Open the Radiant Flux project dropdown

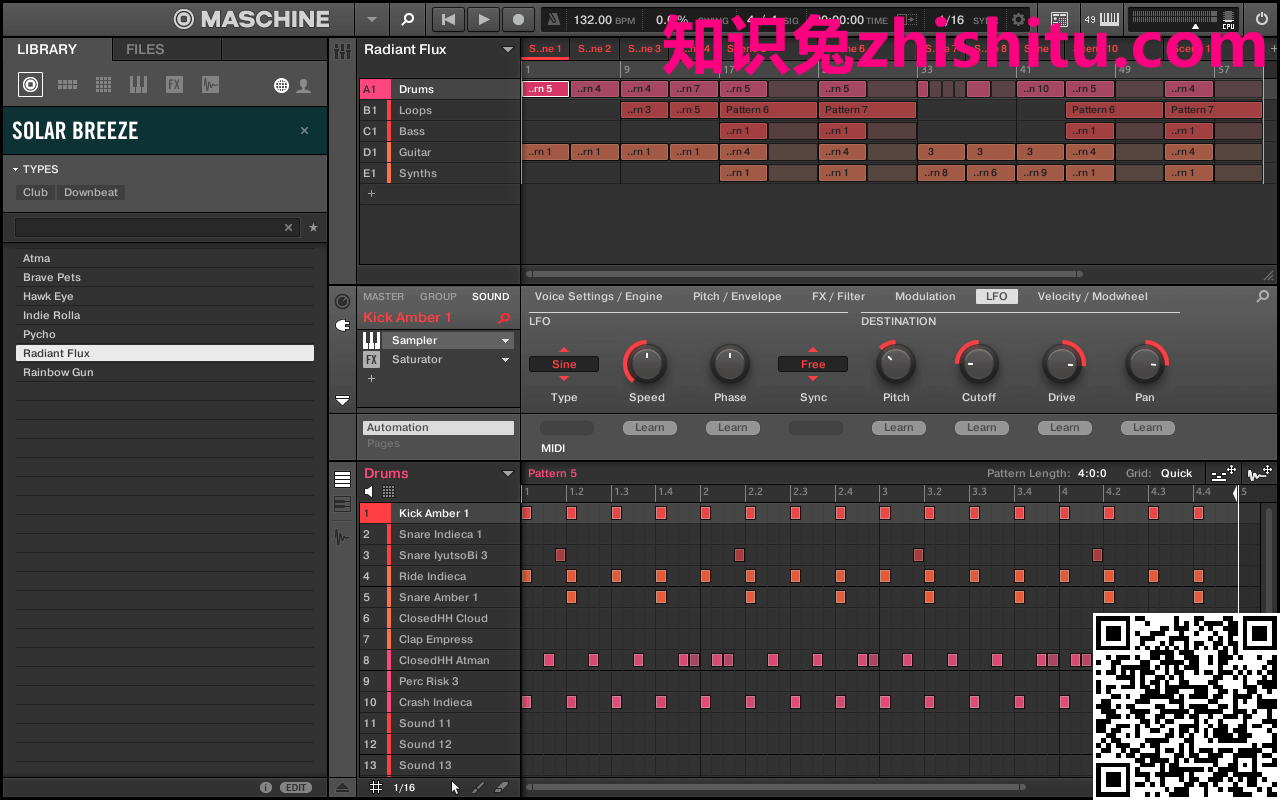point(508,50)
